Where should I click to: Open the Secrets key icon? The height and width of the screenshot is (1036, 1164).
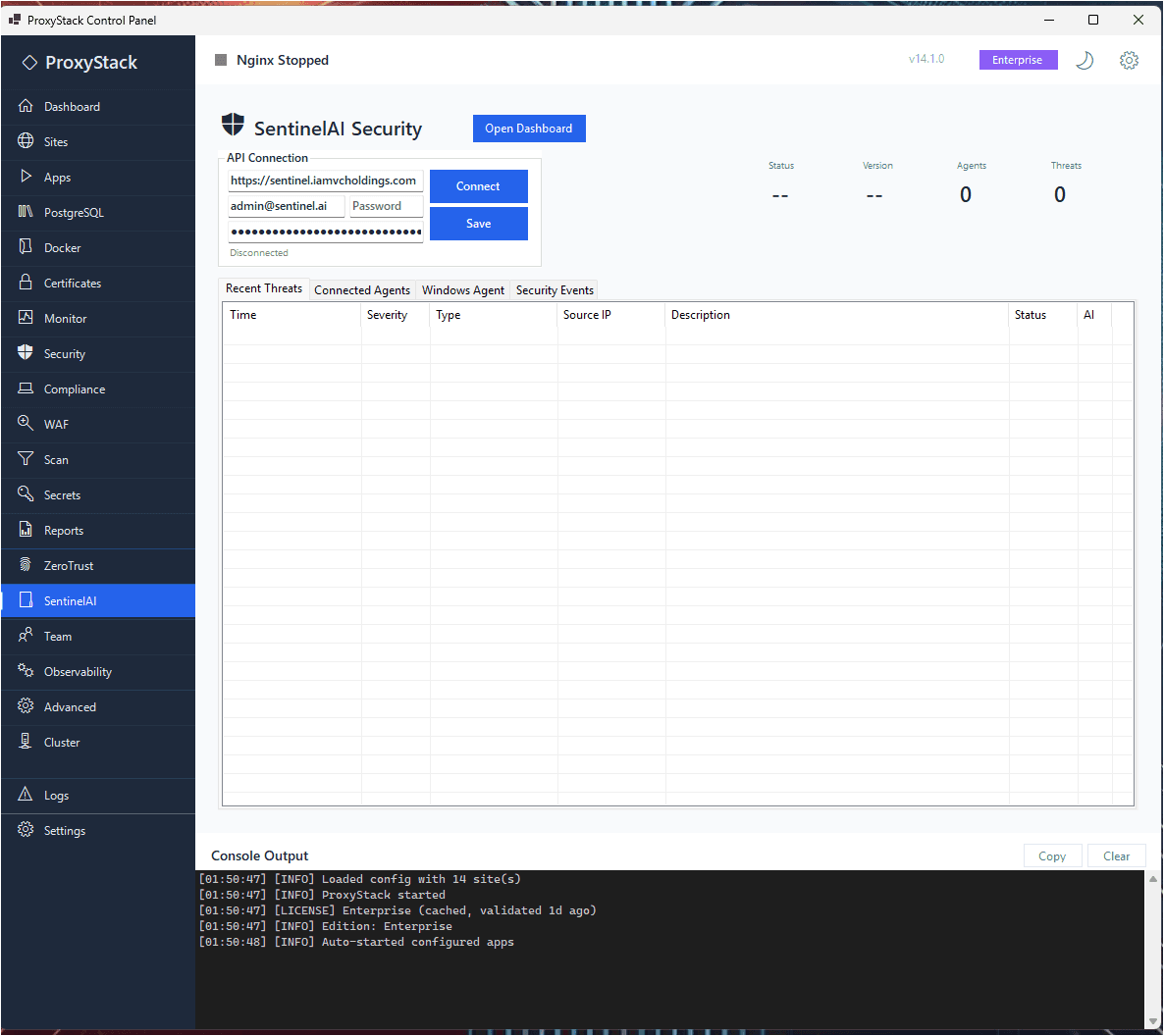26,494
